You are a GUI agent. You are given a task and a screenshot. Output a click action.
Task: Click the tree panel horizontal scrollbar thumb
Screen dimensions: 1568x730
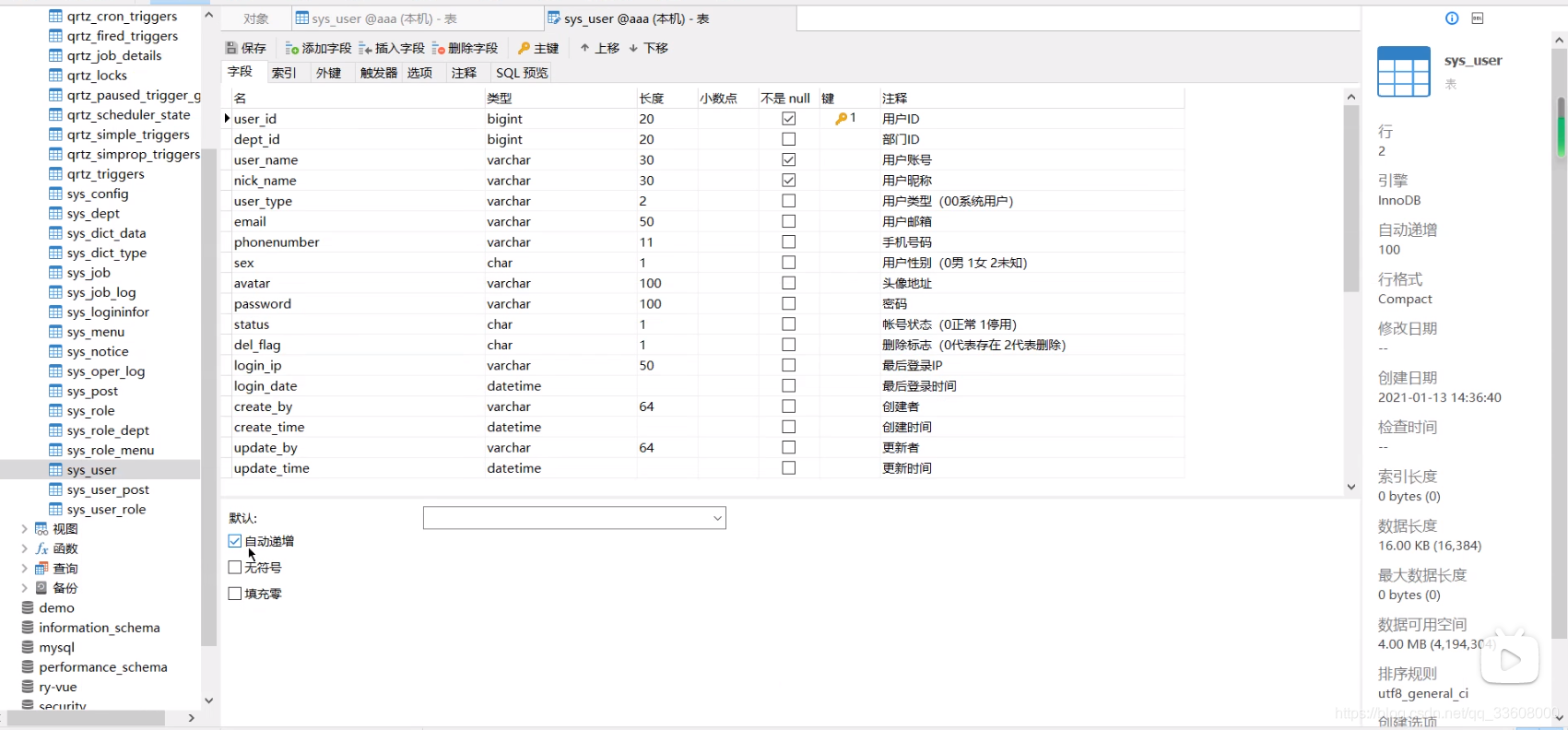pyautogui.click(x=87, y=718)
